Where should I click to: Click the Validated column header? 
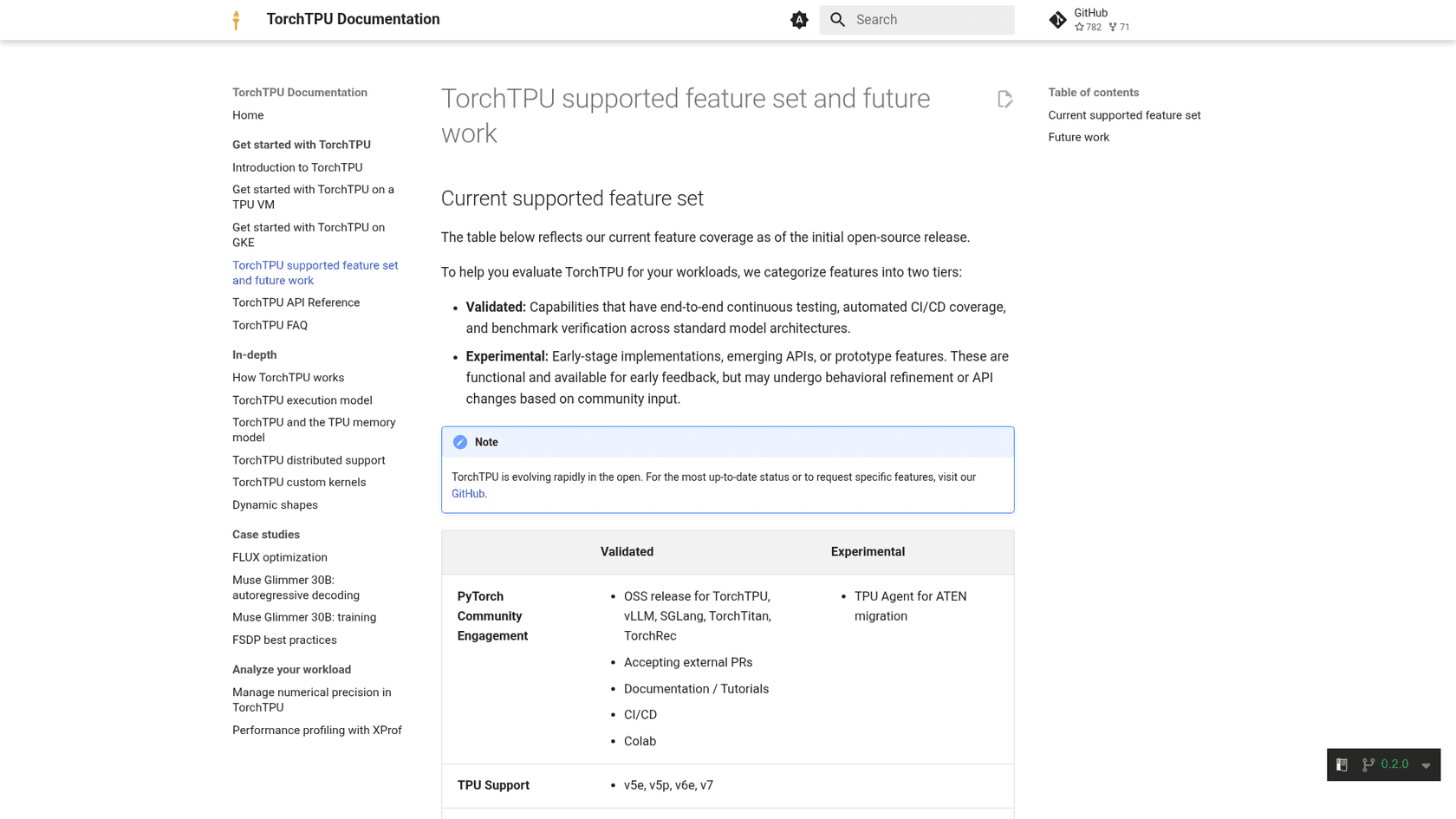627,552
